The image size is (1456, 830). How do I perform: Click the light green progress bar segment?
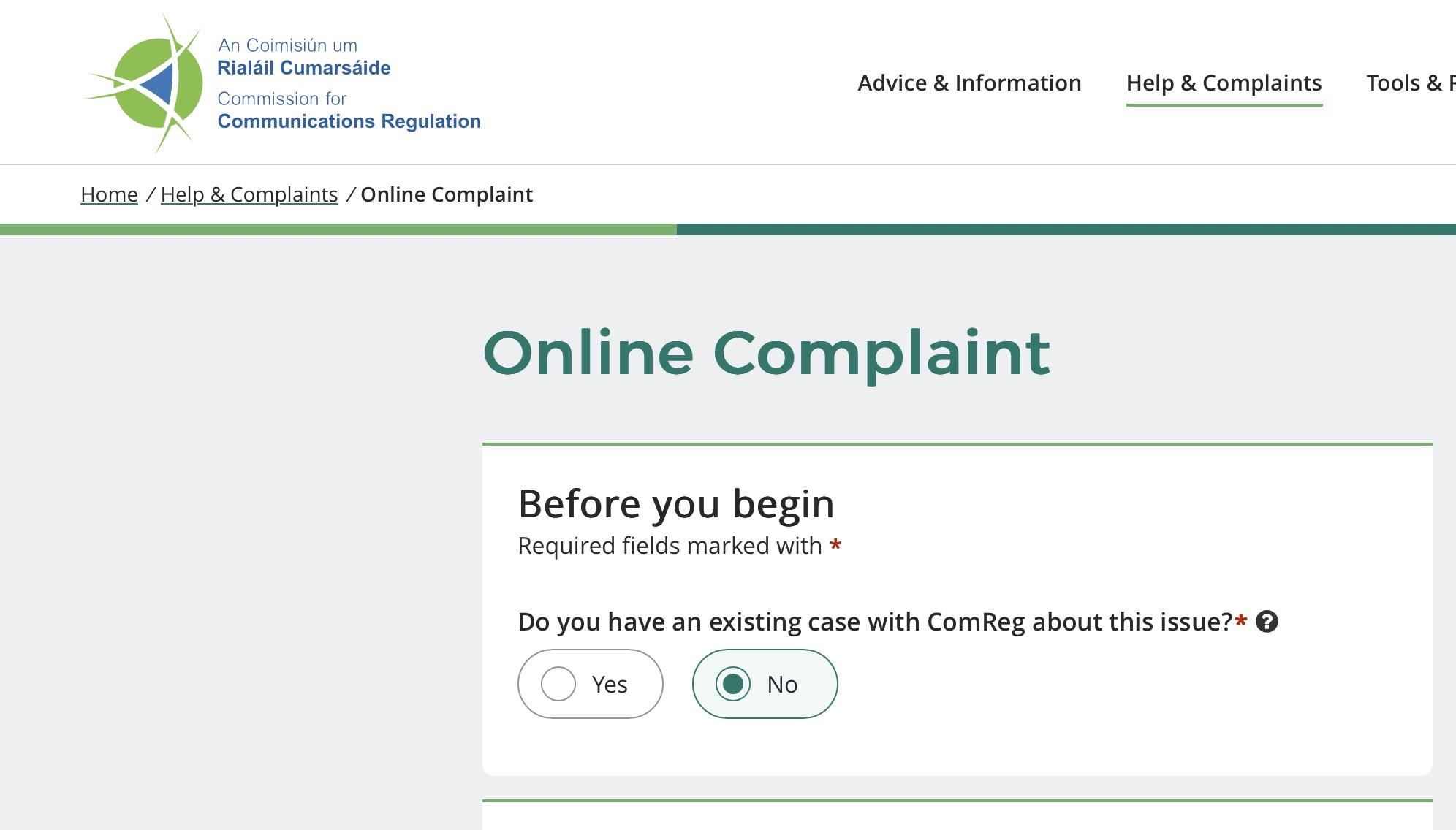(338, 229)
